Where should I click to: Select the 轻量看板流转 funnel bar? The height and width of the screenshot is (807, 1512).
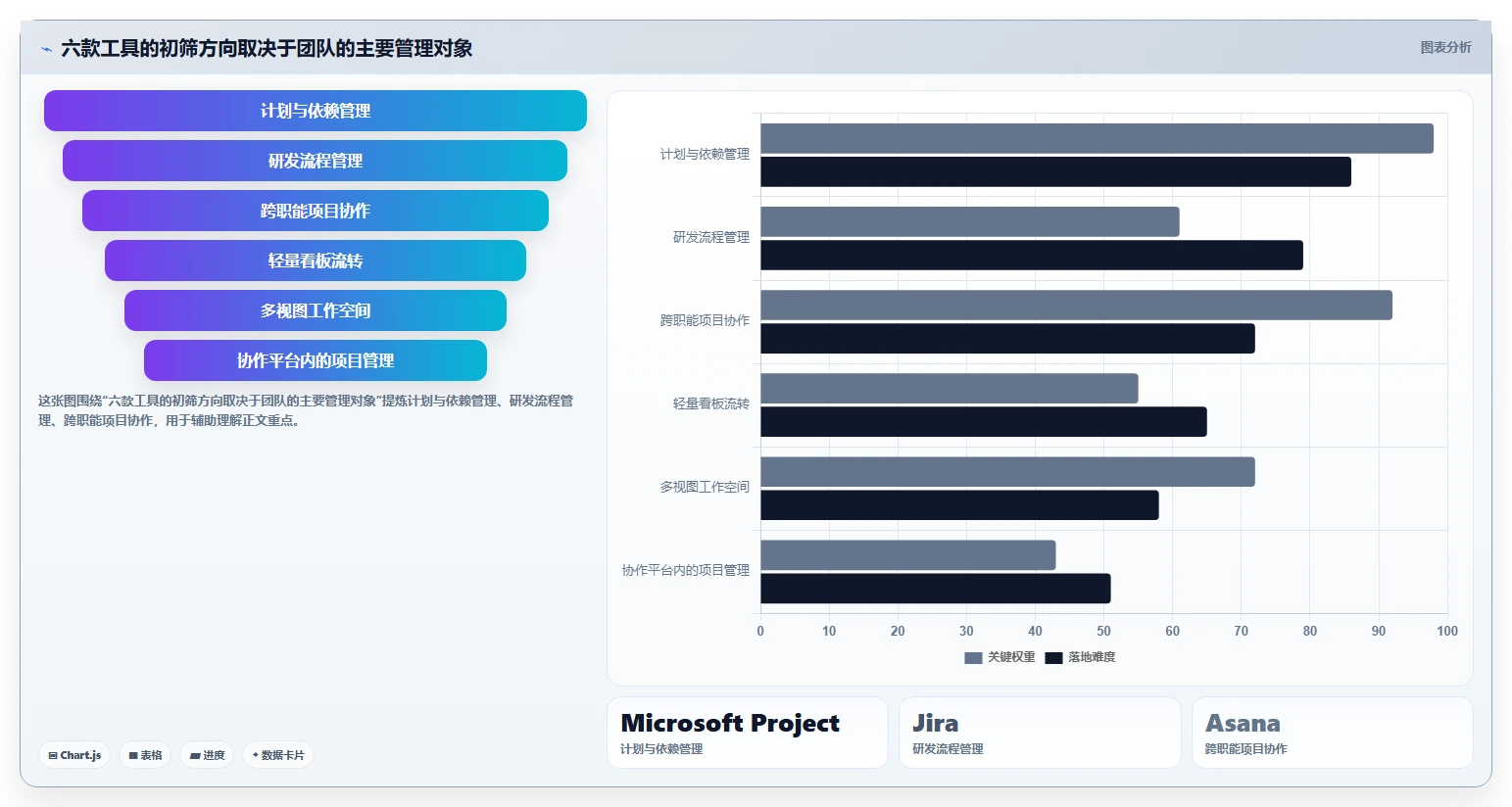tap(316, 261)
